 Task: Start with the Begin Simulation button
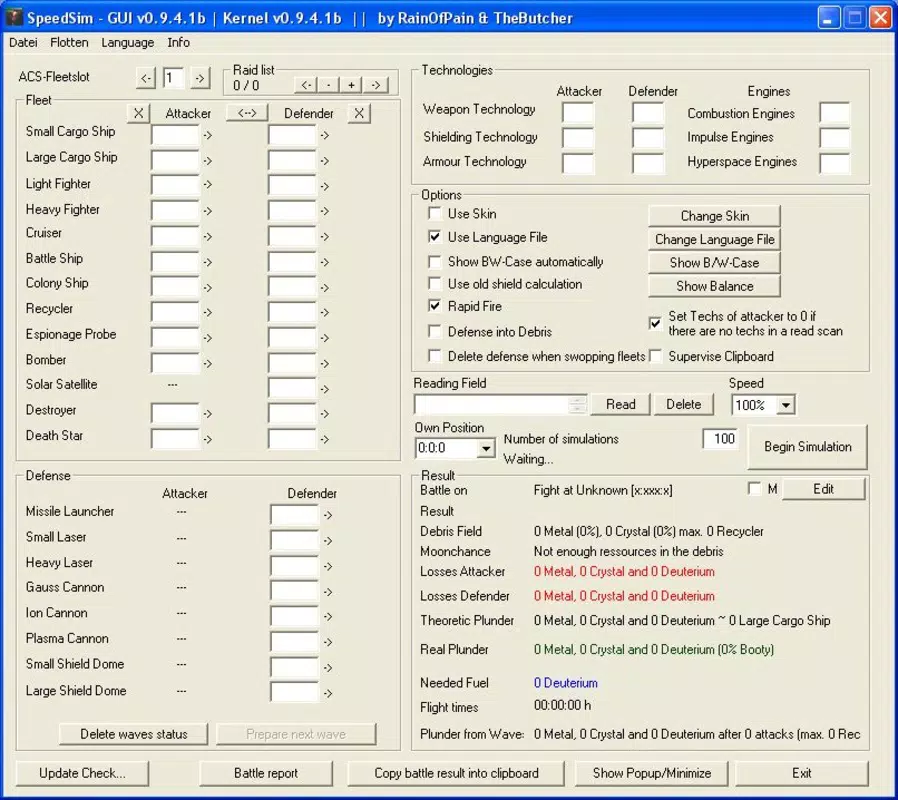[x=808, y=447]
